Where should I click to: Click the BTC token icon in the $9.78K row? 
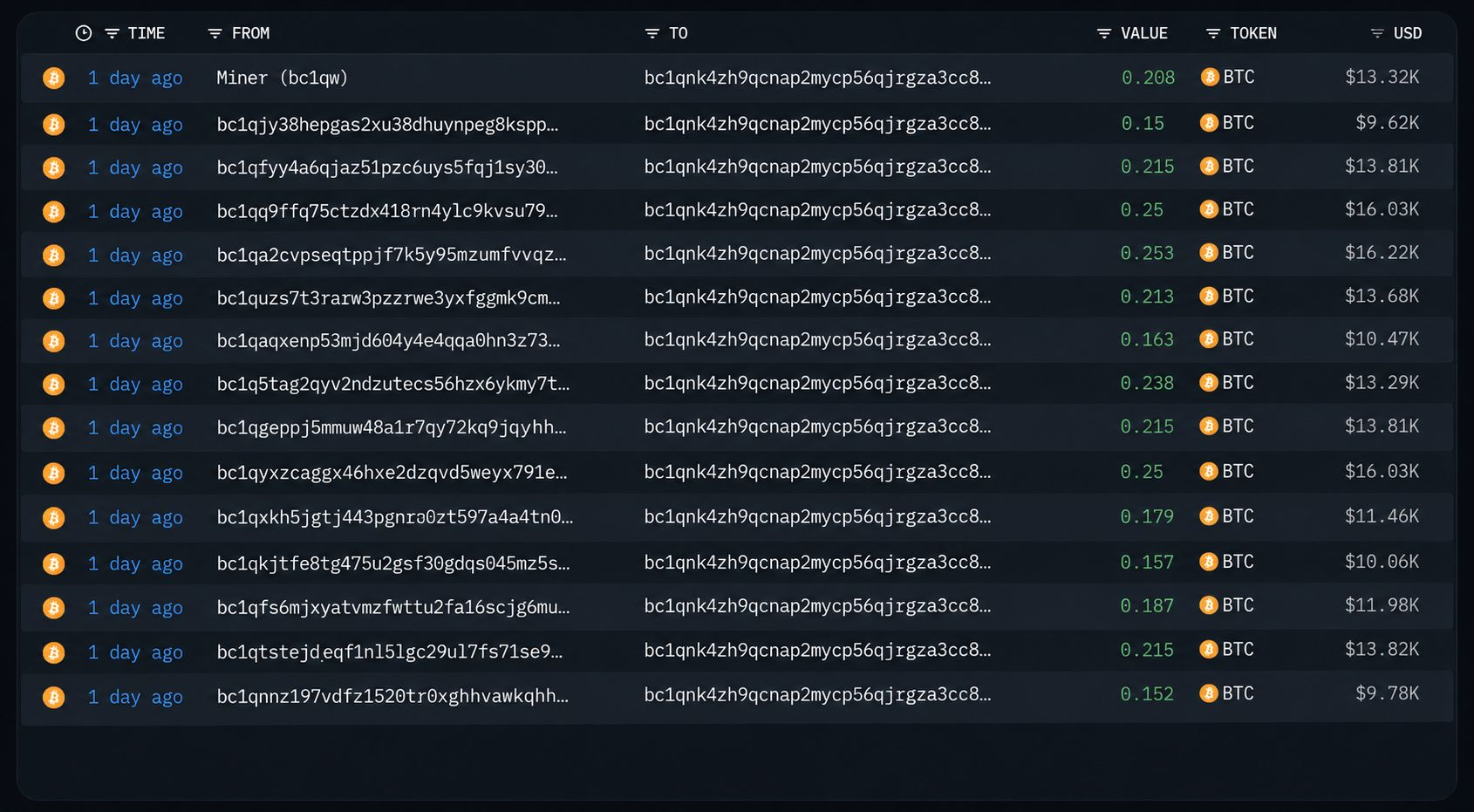coord(1209,693)
